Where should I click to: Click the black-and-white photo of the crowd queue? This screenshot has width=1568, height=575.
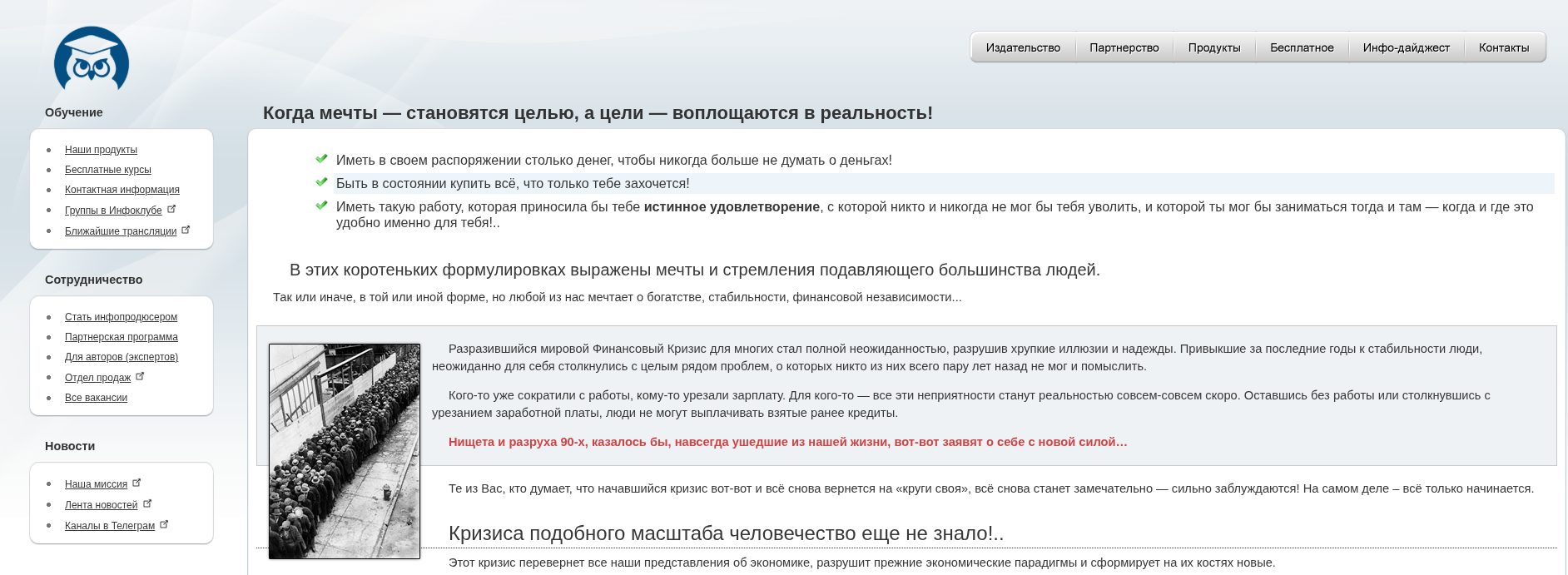(x=345, y=451)
